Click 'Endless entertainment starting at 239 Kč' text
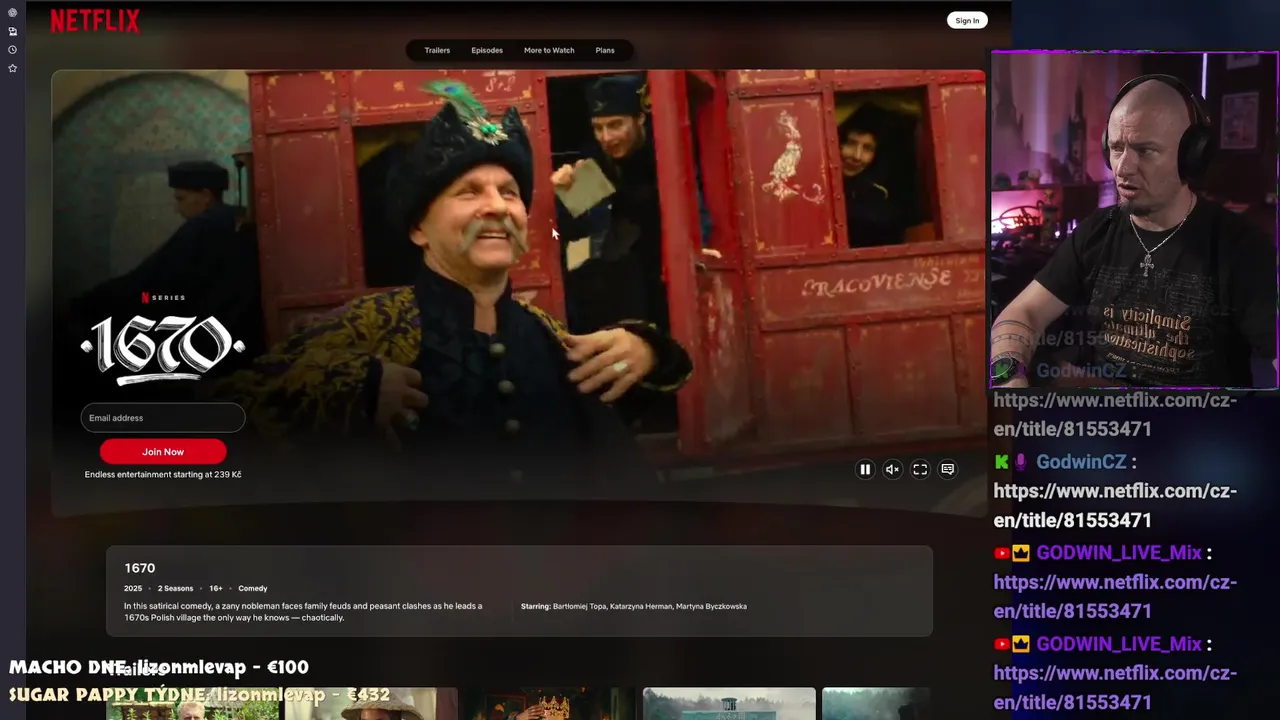1280x720 pixels. pyautogui.click(x=163, y=474)
